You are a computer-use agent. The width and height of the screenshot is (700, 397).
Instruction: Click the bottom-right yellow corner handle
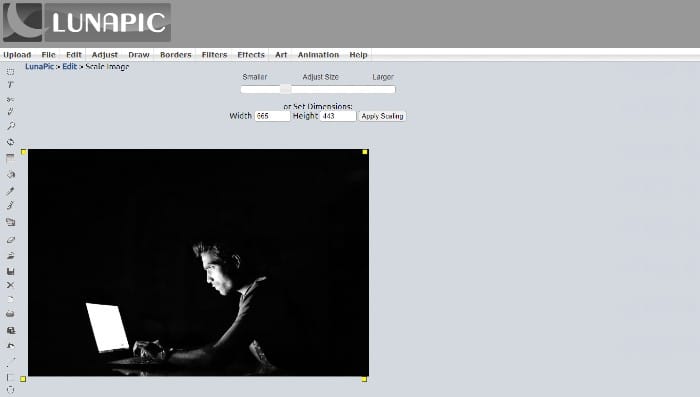coord(364,379)
